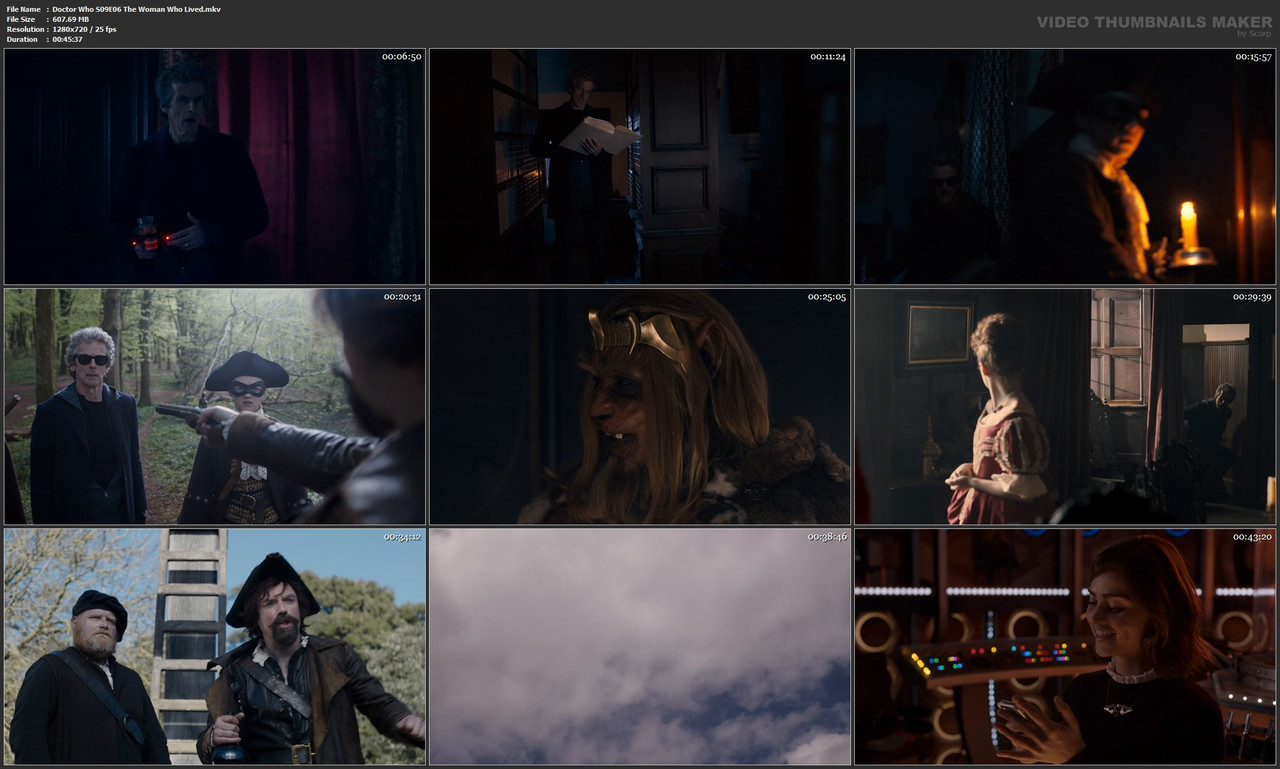
Task: Click the file name 'Doctor Who S09E06 The Woman Who Lived.mkv'
Action: point(137,9)
